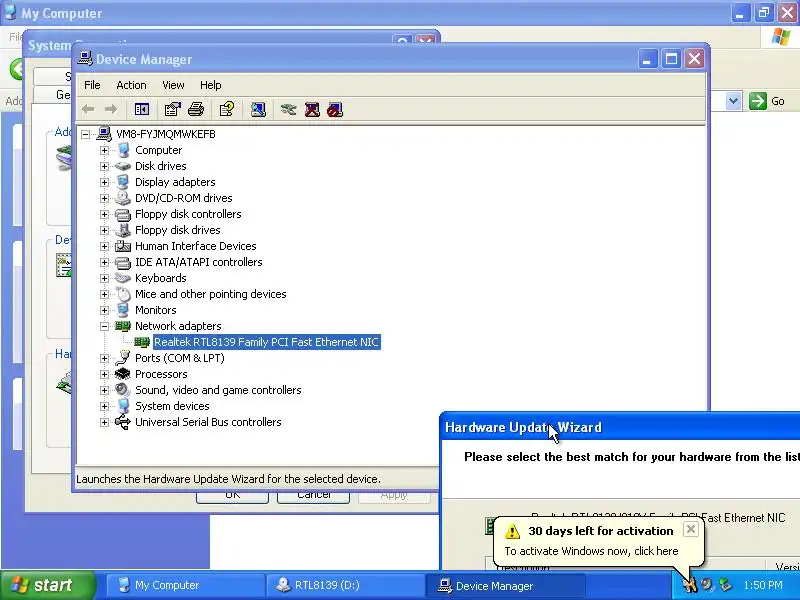
Task: Click the Go button in My Computer window
Action: point(767,101)
